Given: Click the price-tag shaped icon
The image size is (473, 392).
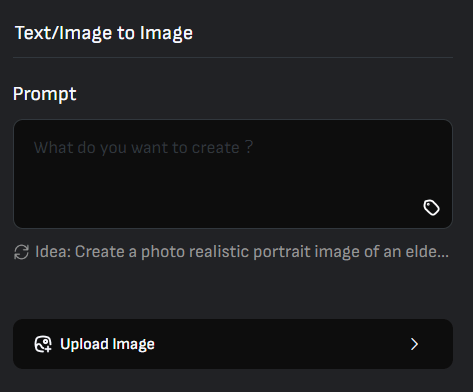Looking at the screenshot, I should [x=431, y=207].
